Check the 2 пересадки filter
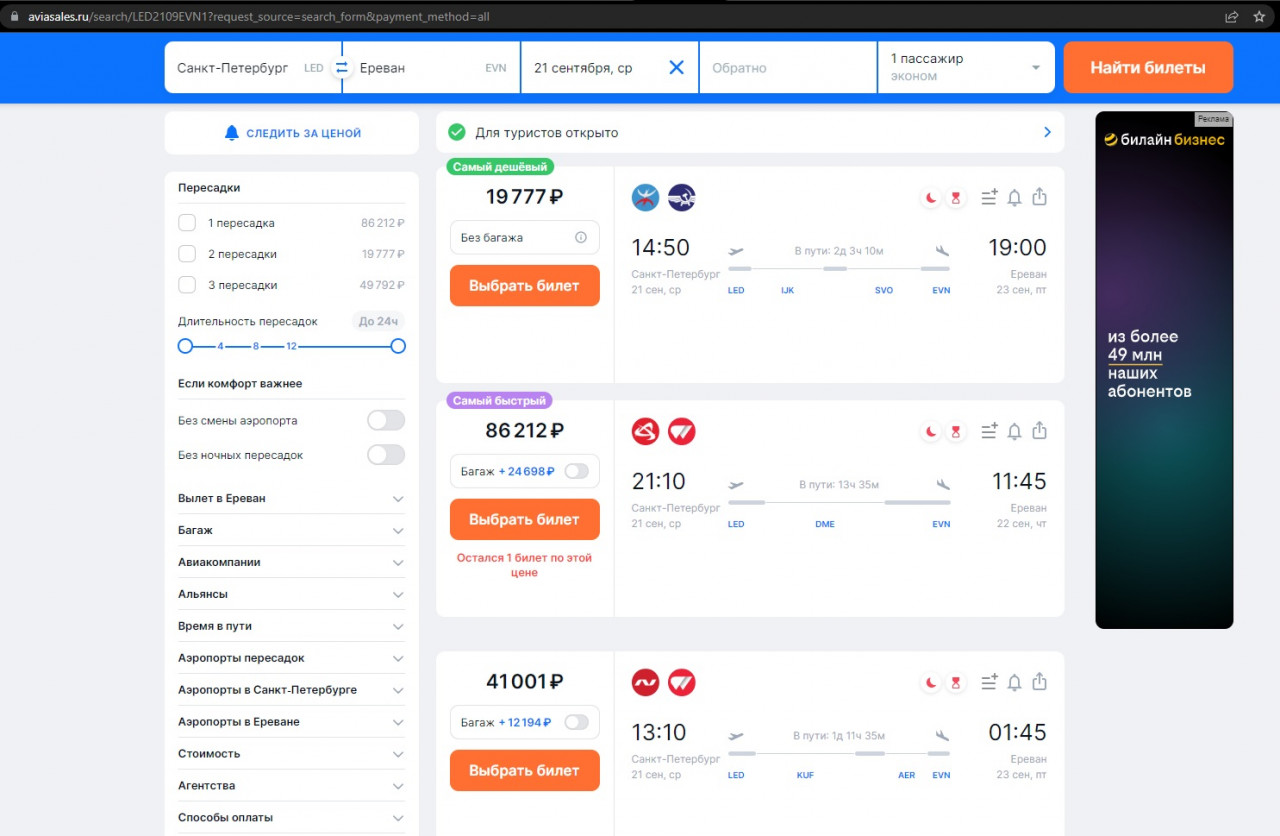This screenshot has height=836, width=1280. click(187, 254)
